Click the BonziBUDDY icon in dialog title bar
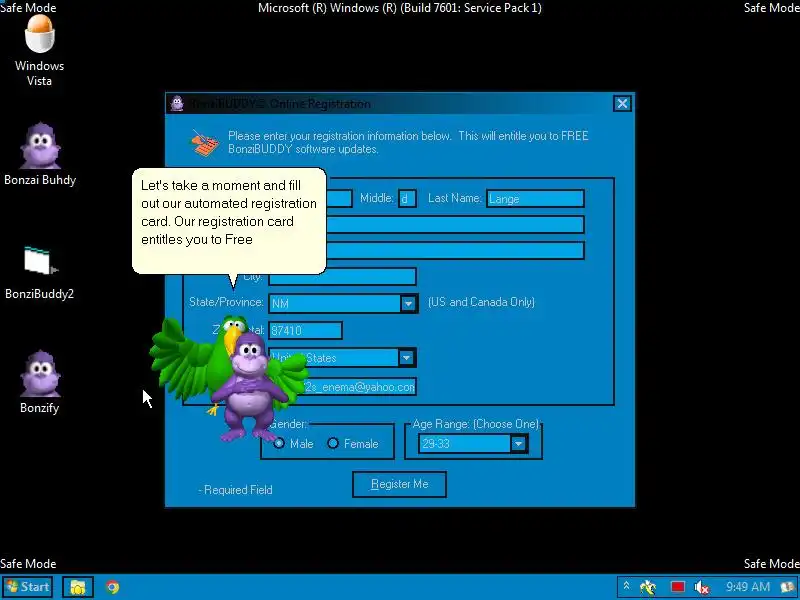The width and height of the screenshot is (800, 600). 177,104
